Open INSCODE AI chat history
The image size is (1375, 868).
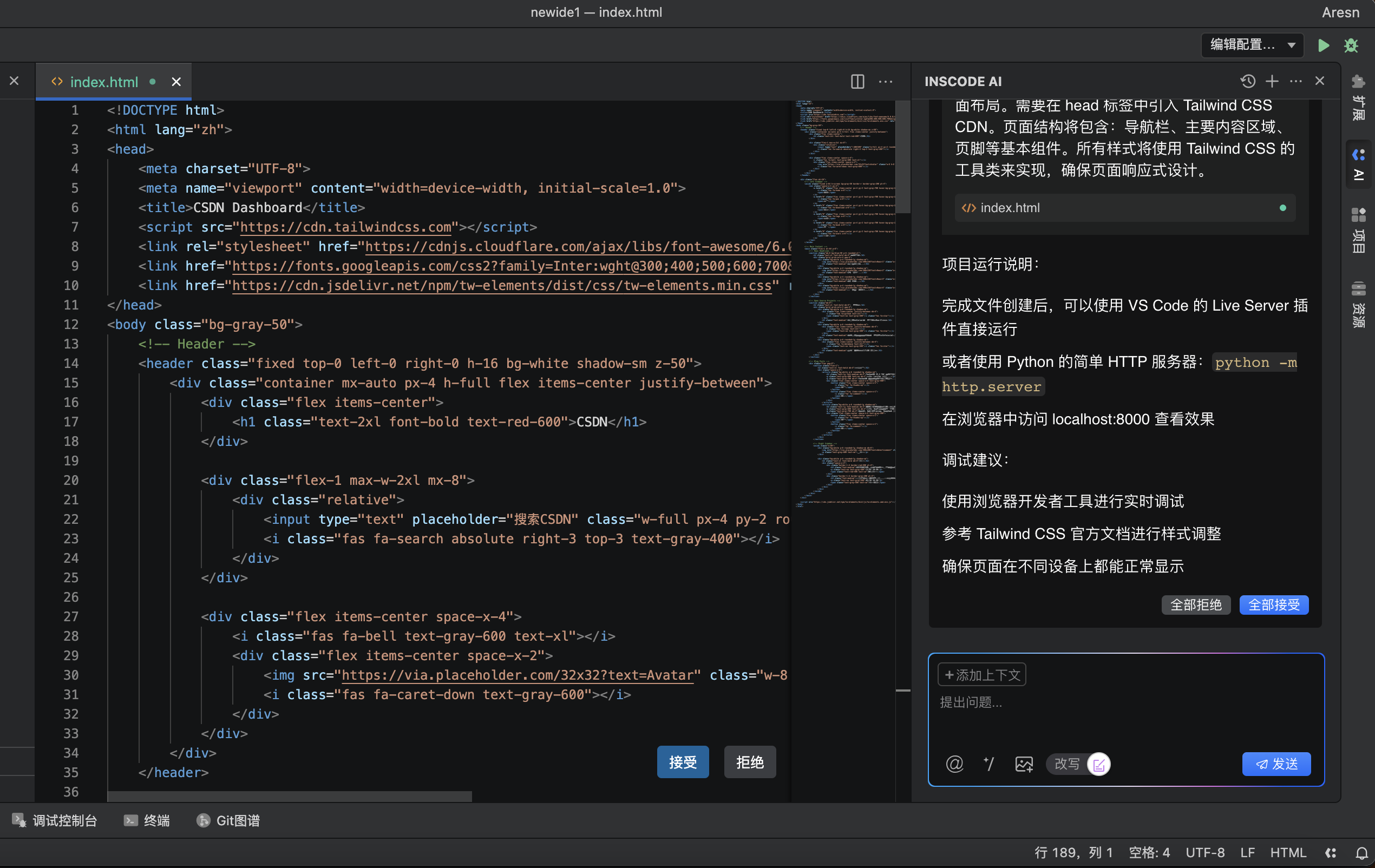(1248, 81)
